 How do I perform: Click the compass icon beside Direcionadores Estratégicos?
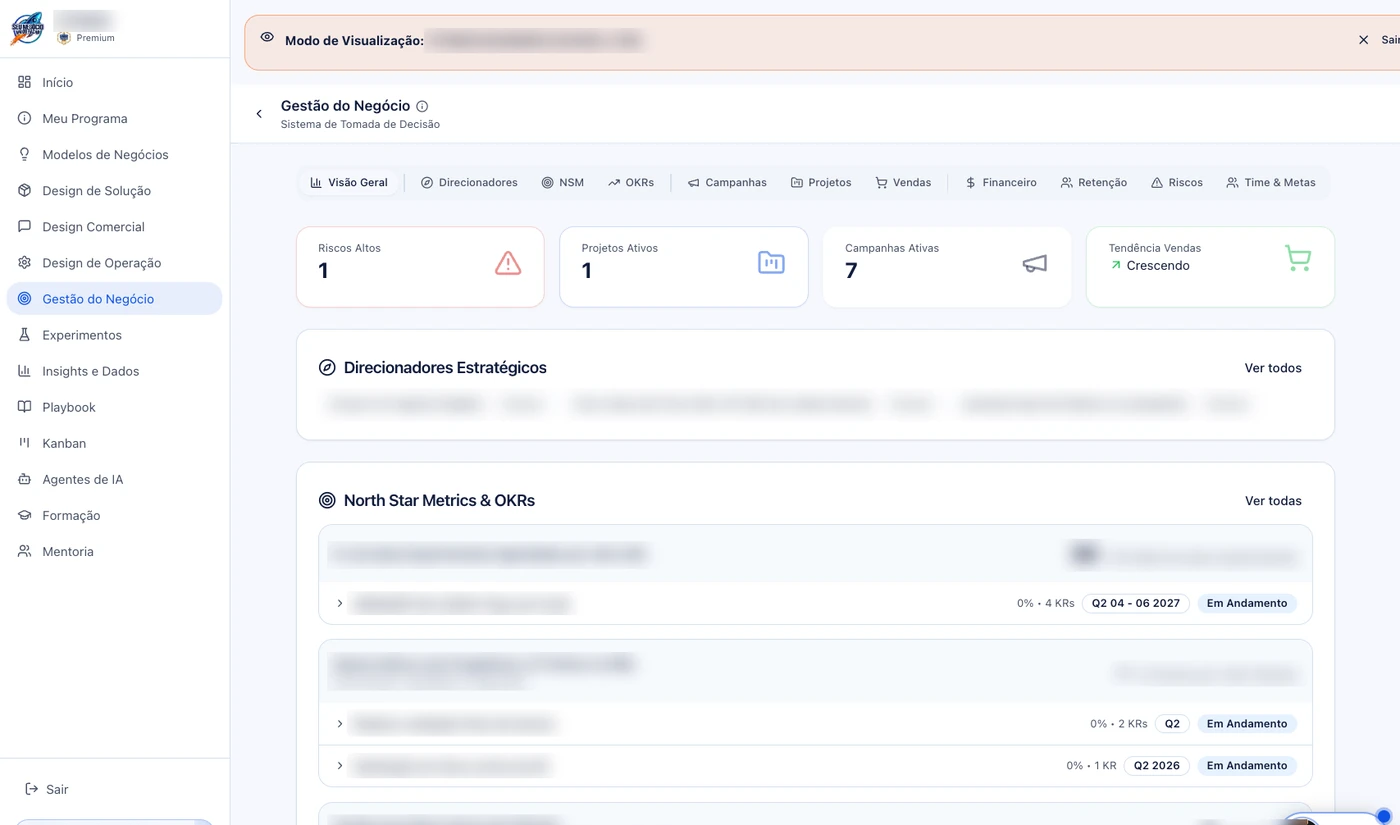327,368
